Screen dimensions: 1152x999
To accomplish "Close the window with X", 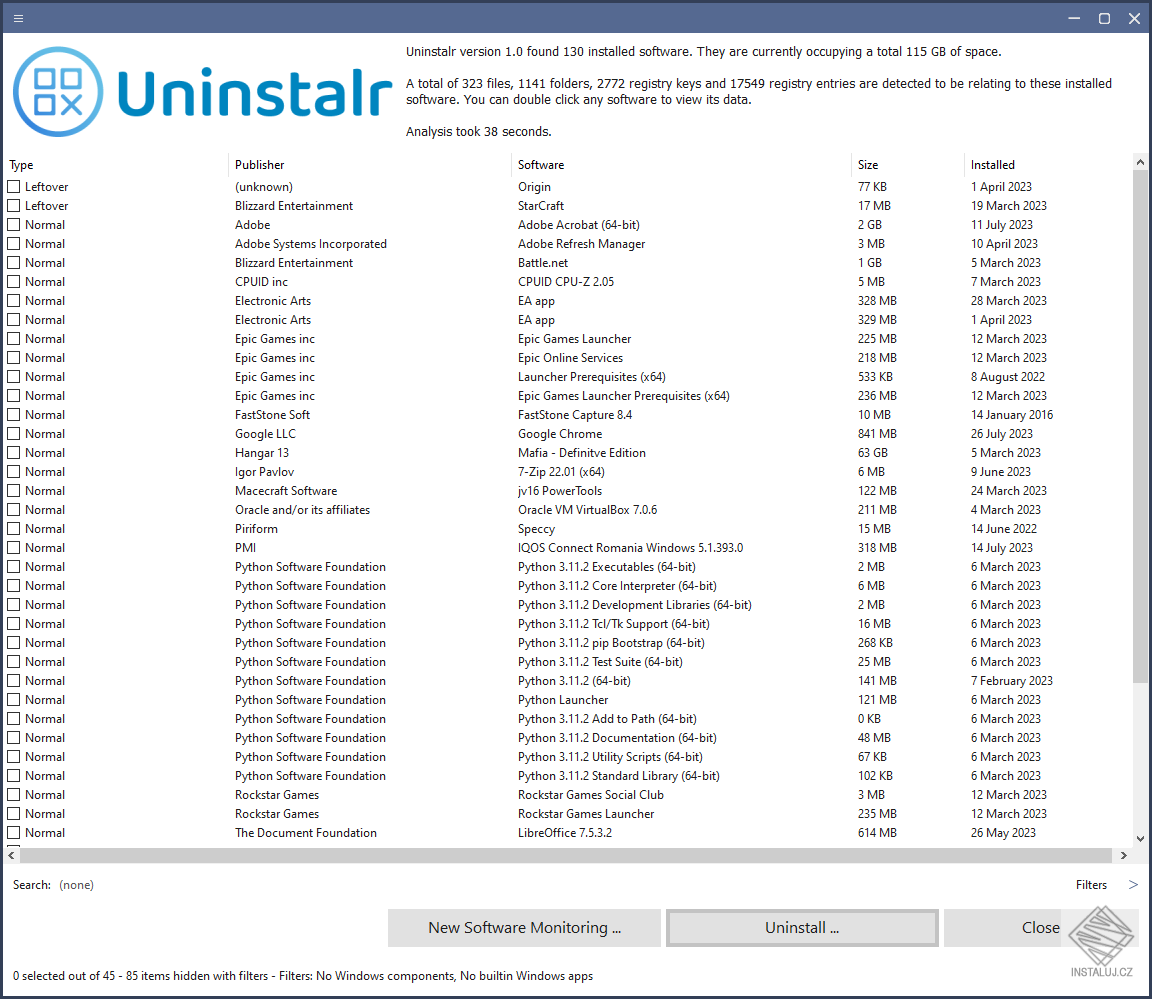I will pyautogui.click(x=1134, y=18).
